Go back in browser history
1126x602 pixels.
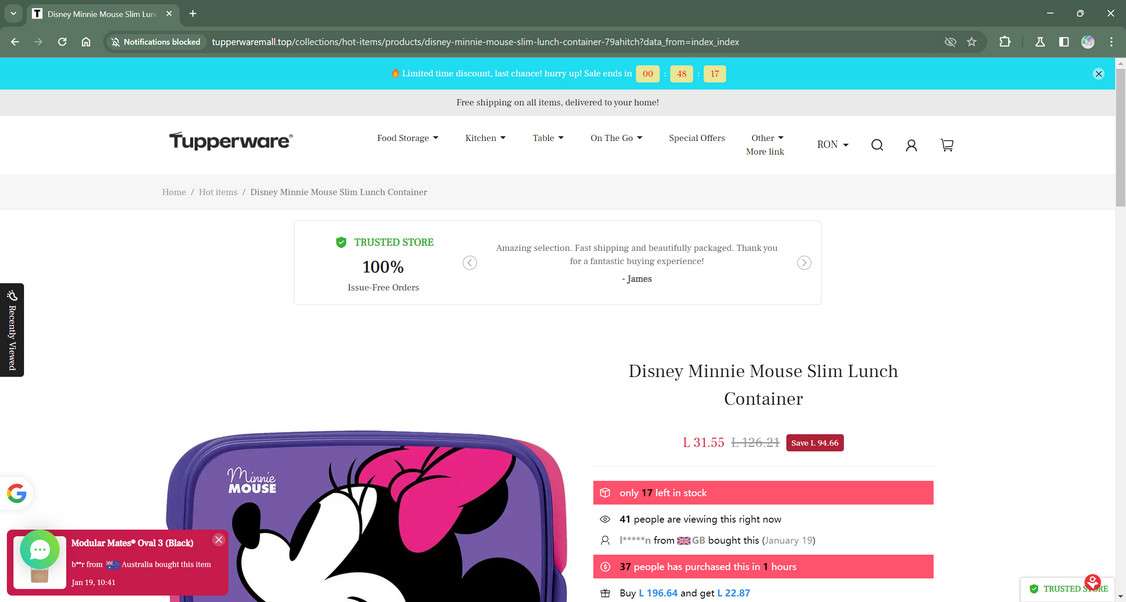click(14, 42)
